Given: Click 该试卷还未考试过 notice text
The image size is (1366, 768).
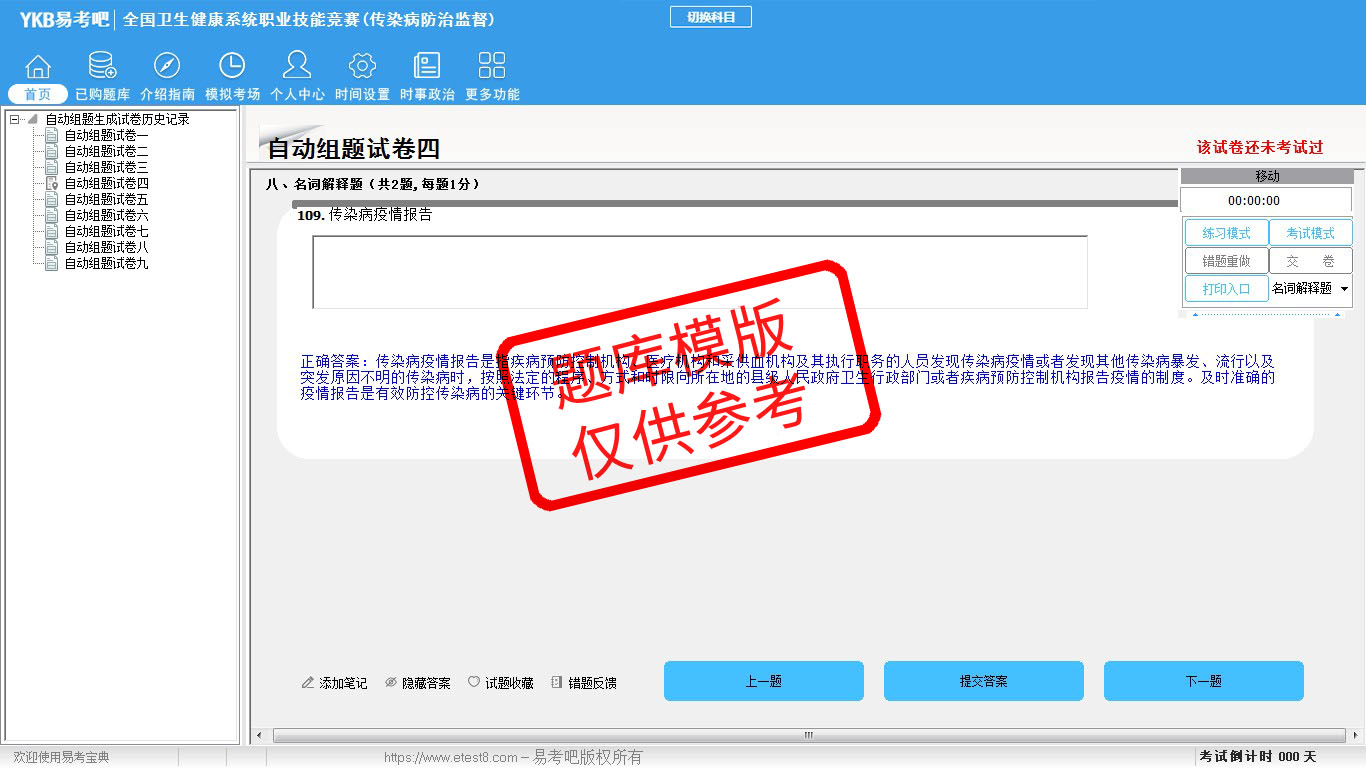Looking at the screenshot, I should [1260, 147].
